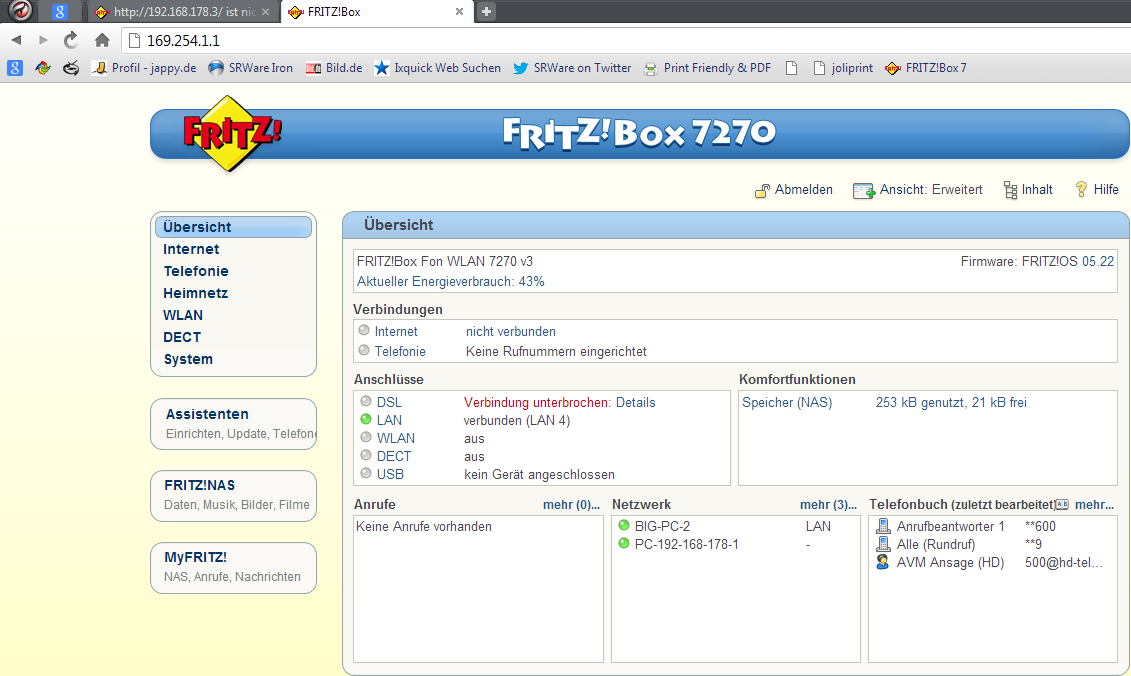This screenshot has width=1131, height=676.
Task: Open the SRWare Iron bookmark
Action: (250, 68)
